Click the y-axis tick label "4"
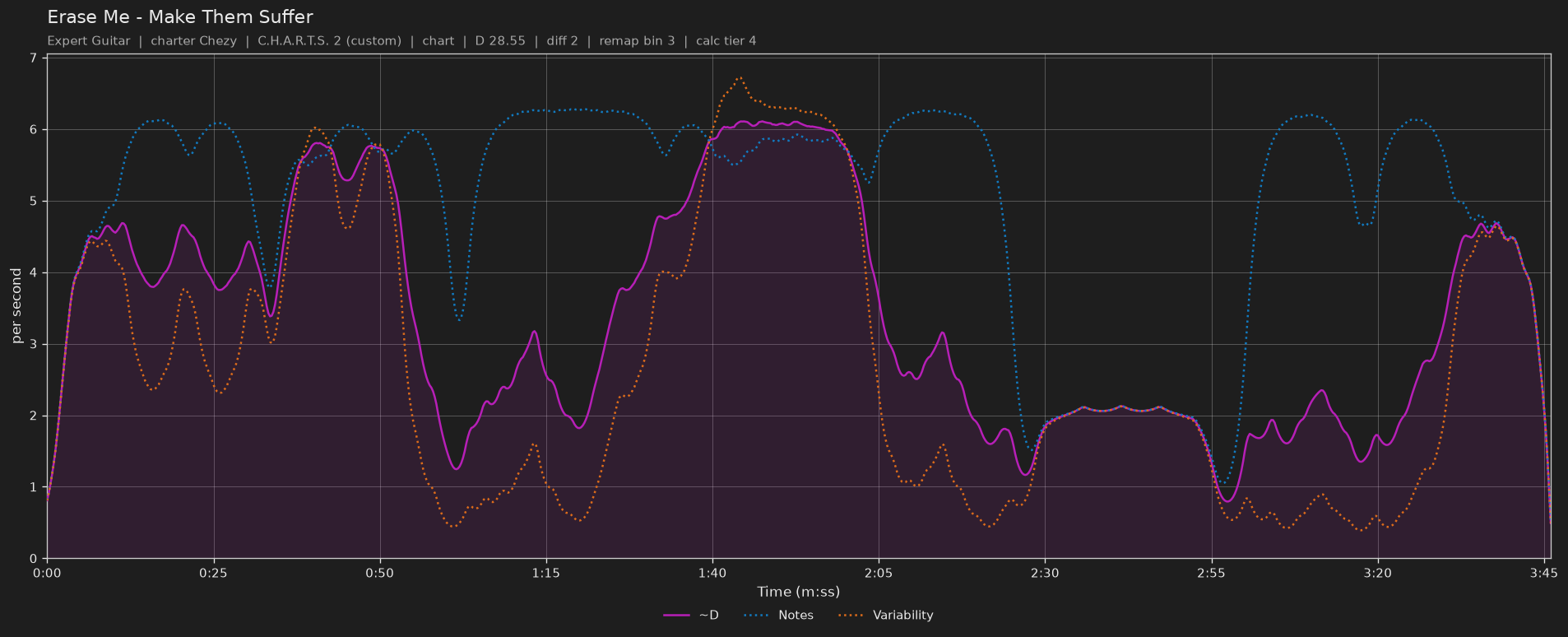1568x637 pixels. point(33,273)
